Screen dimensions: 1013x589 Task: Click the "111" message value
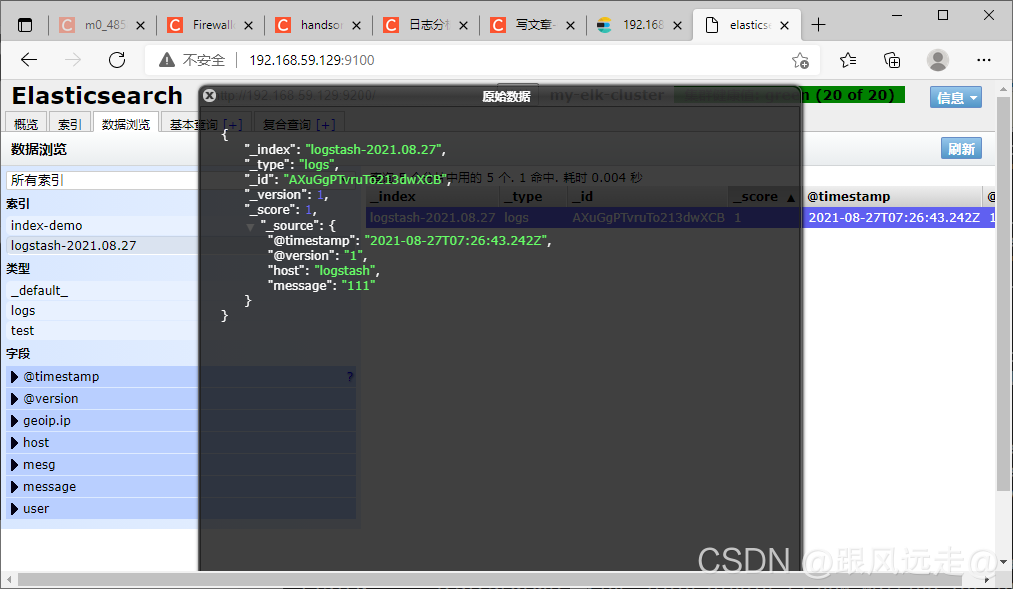click(359, 285)
